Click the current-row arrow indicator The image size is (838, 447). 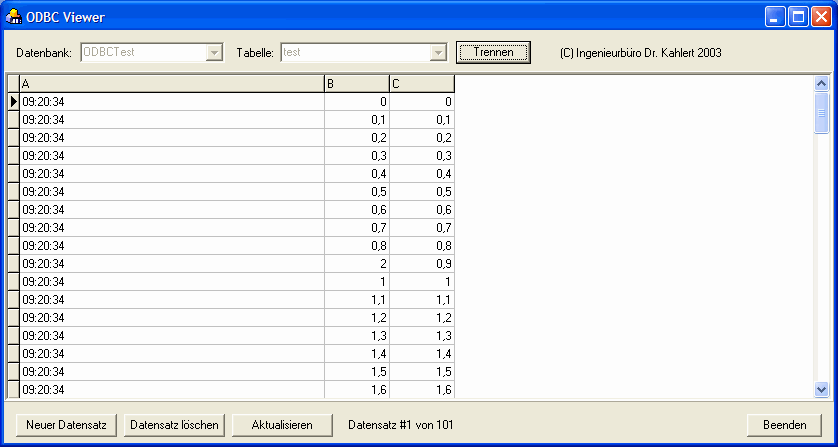point(14,102)
